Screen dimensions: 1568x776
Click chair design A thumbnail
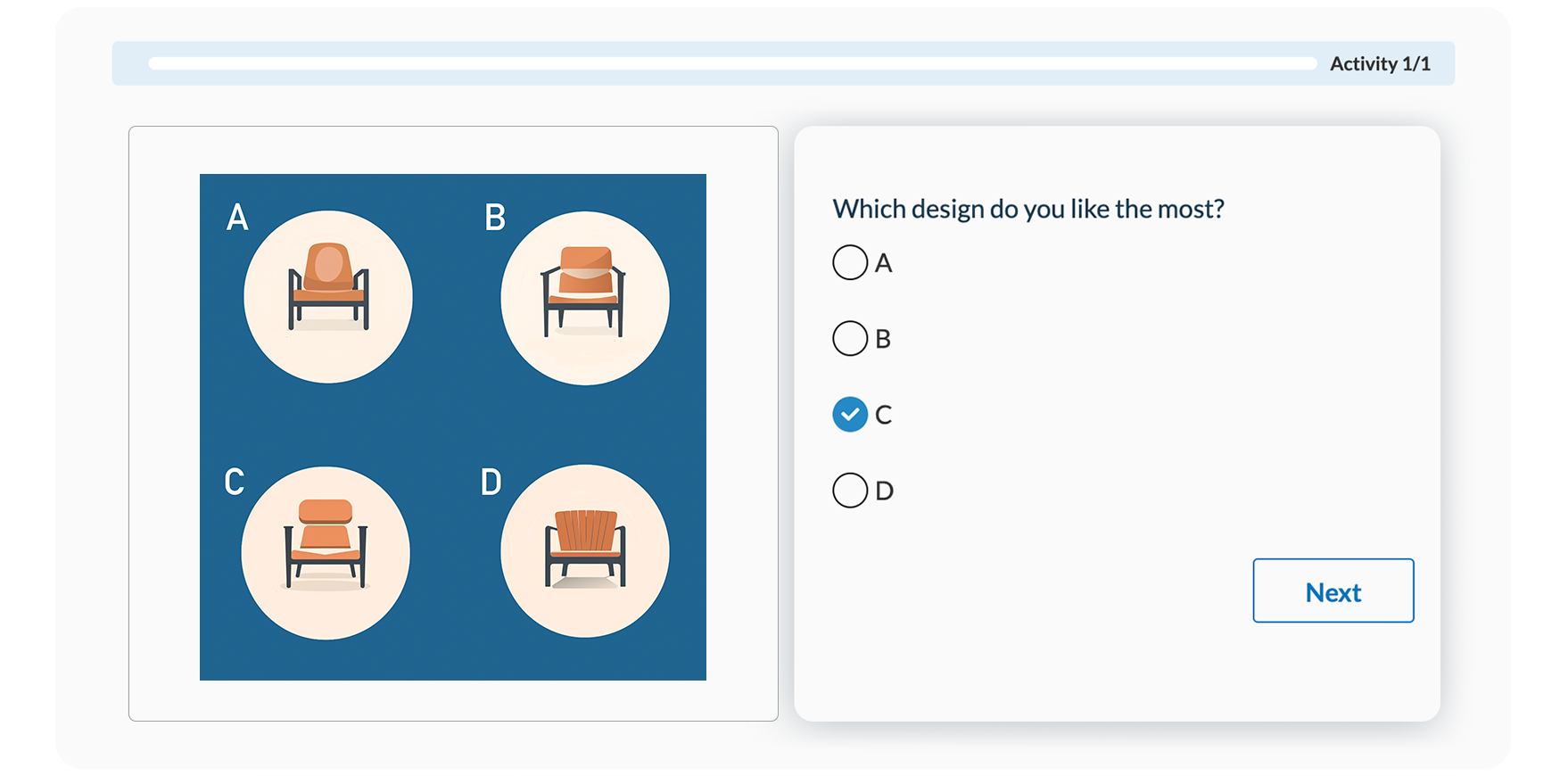click(328, 297)
